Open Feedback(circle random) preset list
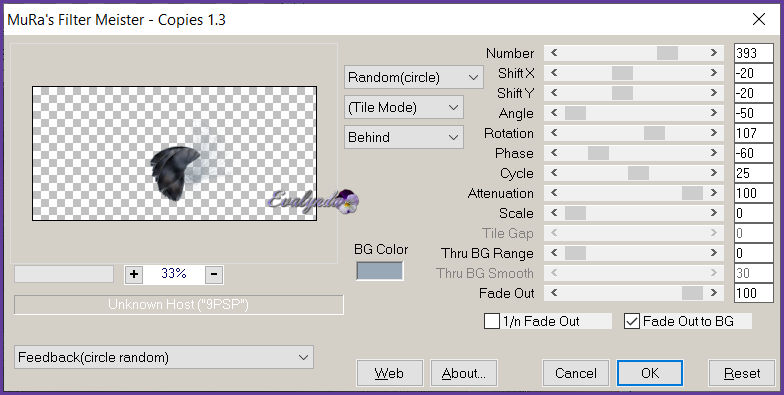 click(x=164, y=358)
